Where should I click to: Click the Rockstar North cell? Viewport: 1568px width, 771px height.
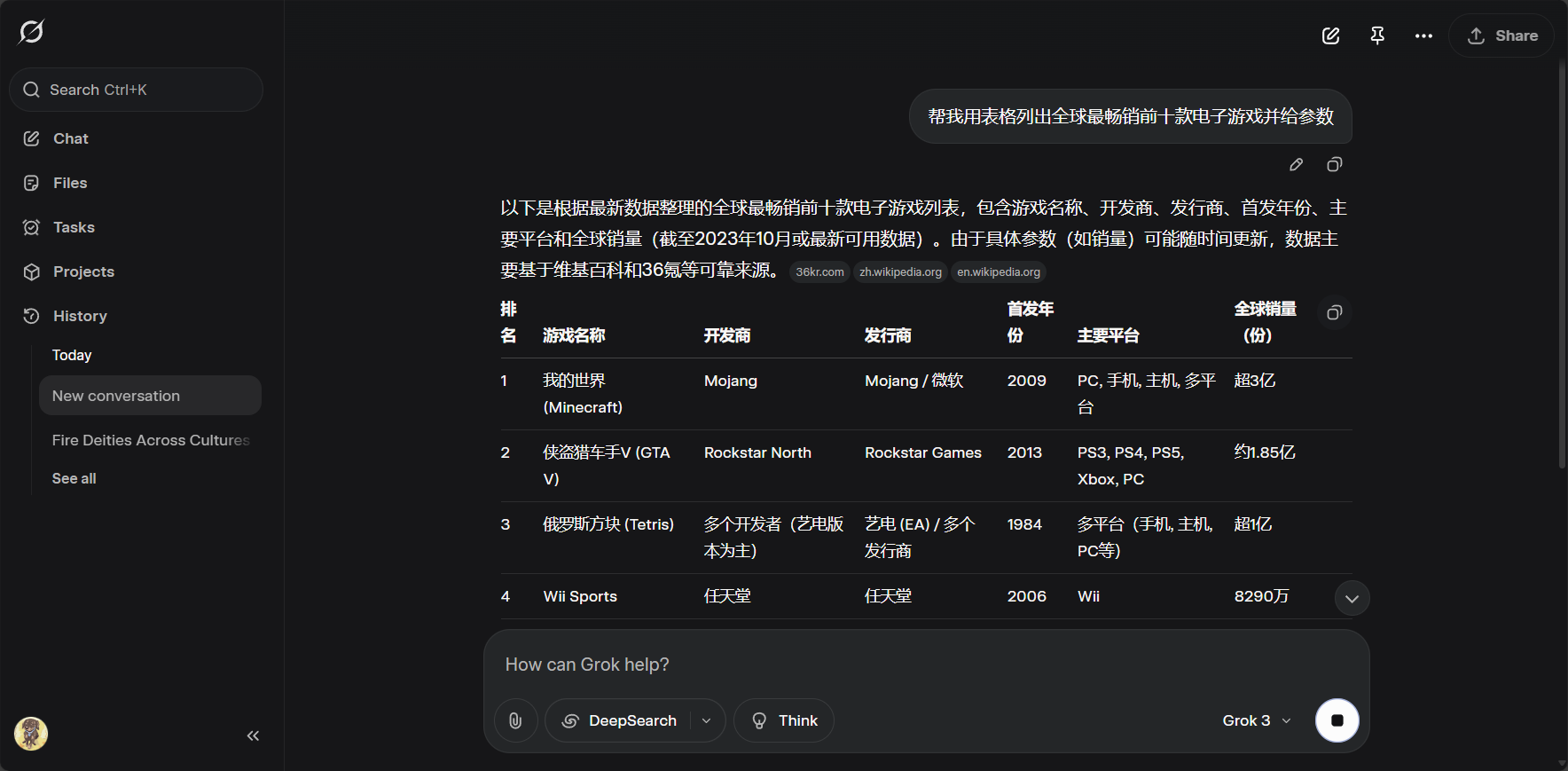click(757, 452)
